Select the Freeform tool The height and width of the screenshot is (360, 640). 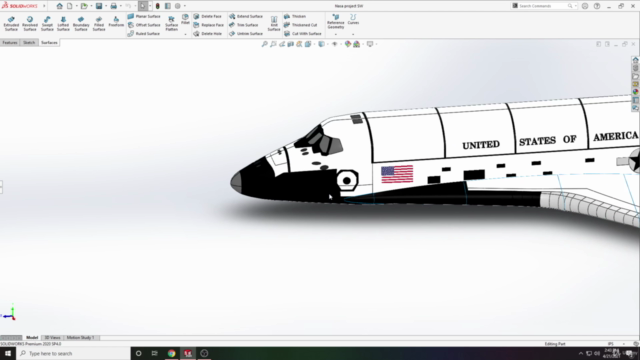click(116, 22)
